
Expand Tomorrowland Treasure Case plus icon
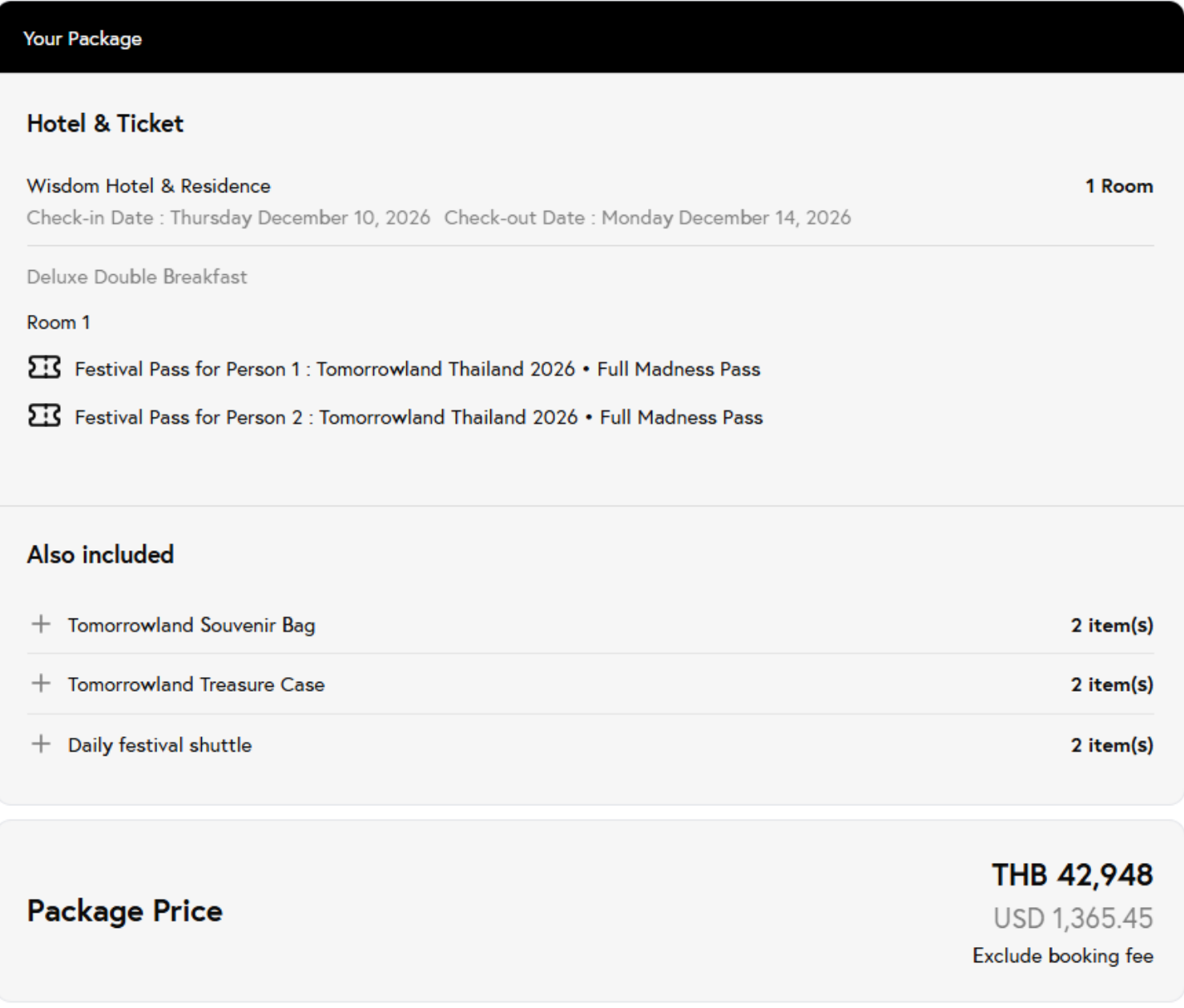point(41,683)
